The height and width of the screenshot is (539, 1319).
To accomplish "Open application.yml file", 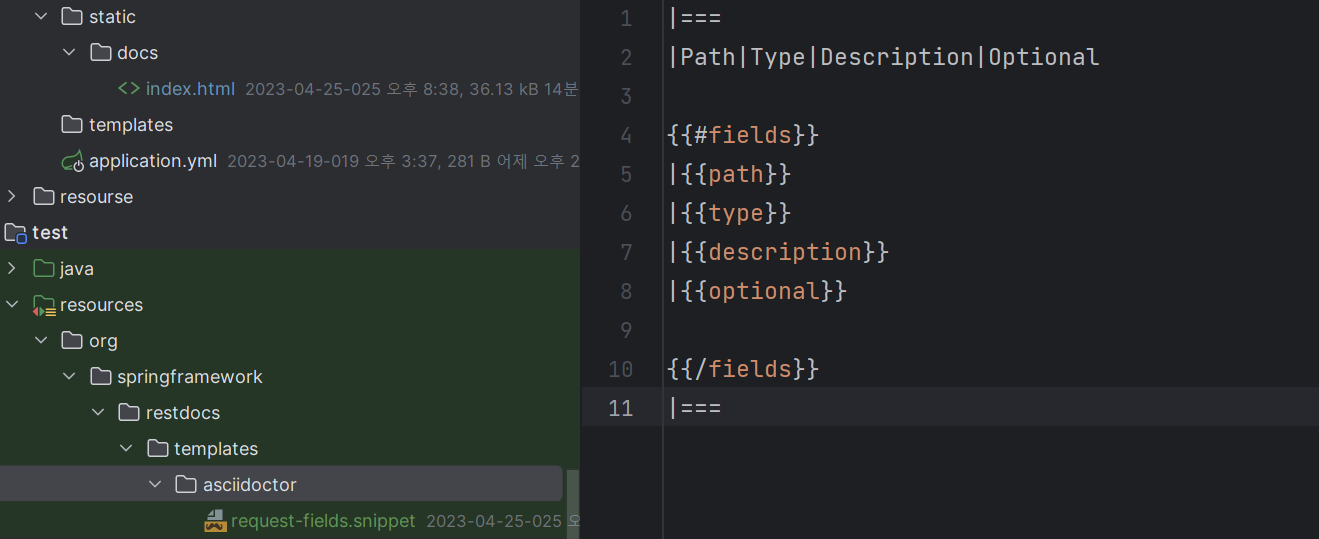I will coord(153,160).
